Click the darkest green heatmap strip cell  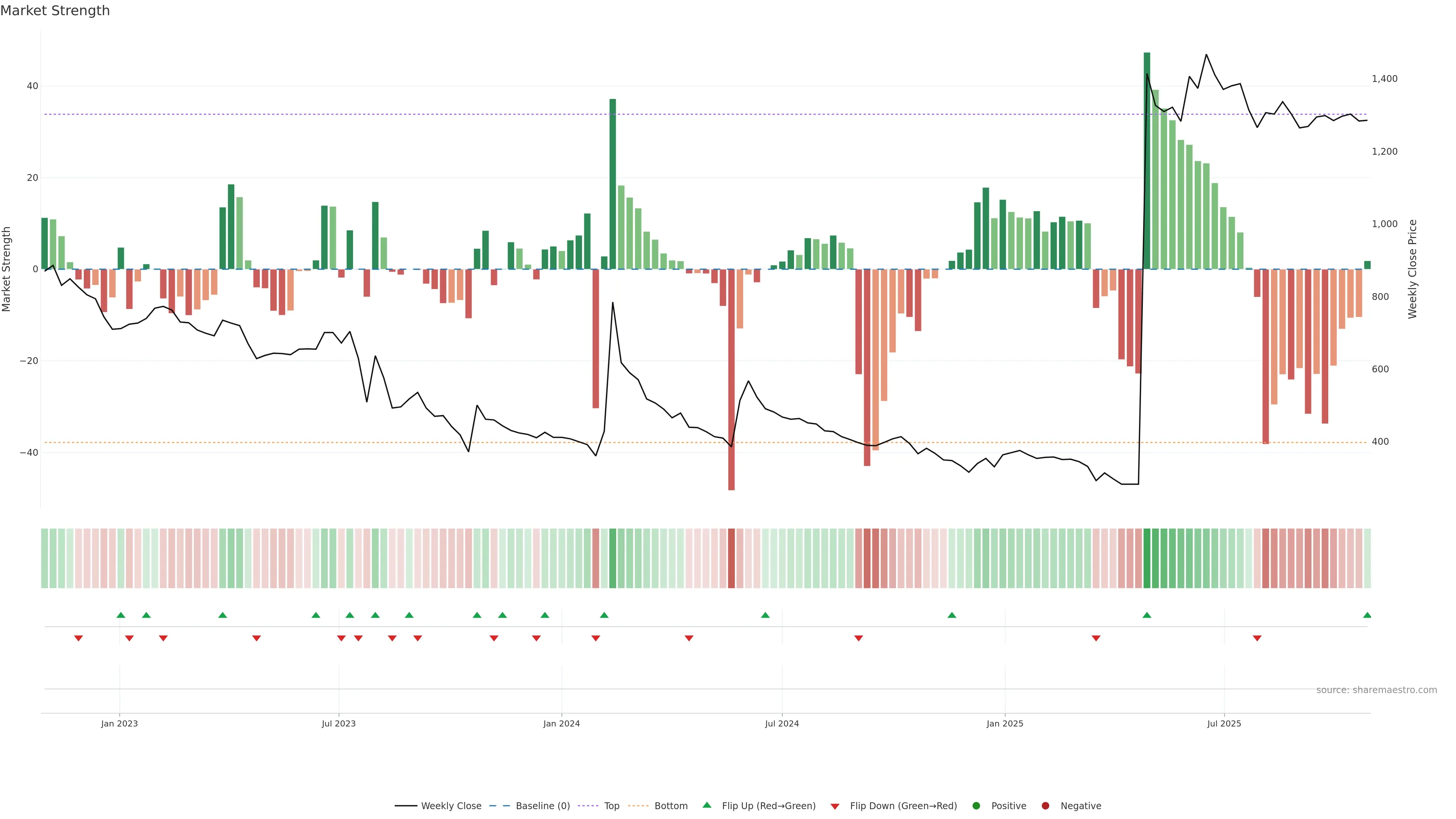click(1147, 558)
